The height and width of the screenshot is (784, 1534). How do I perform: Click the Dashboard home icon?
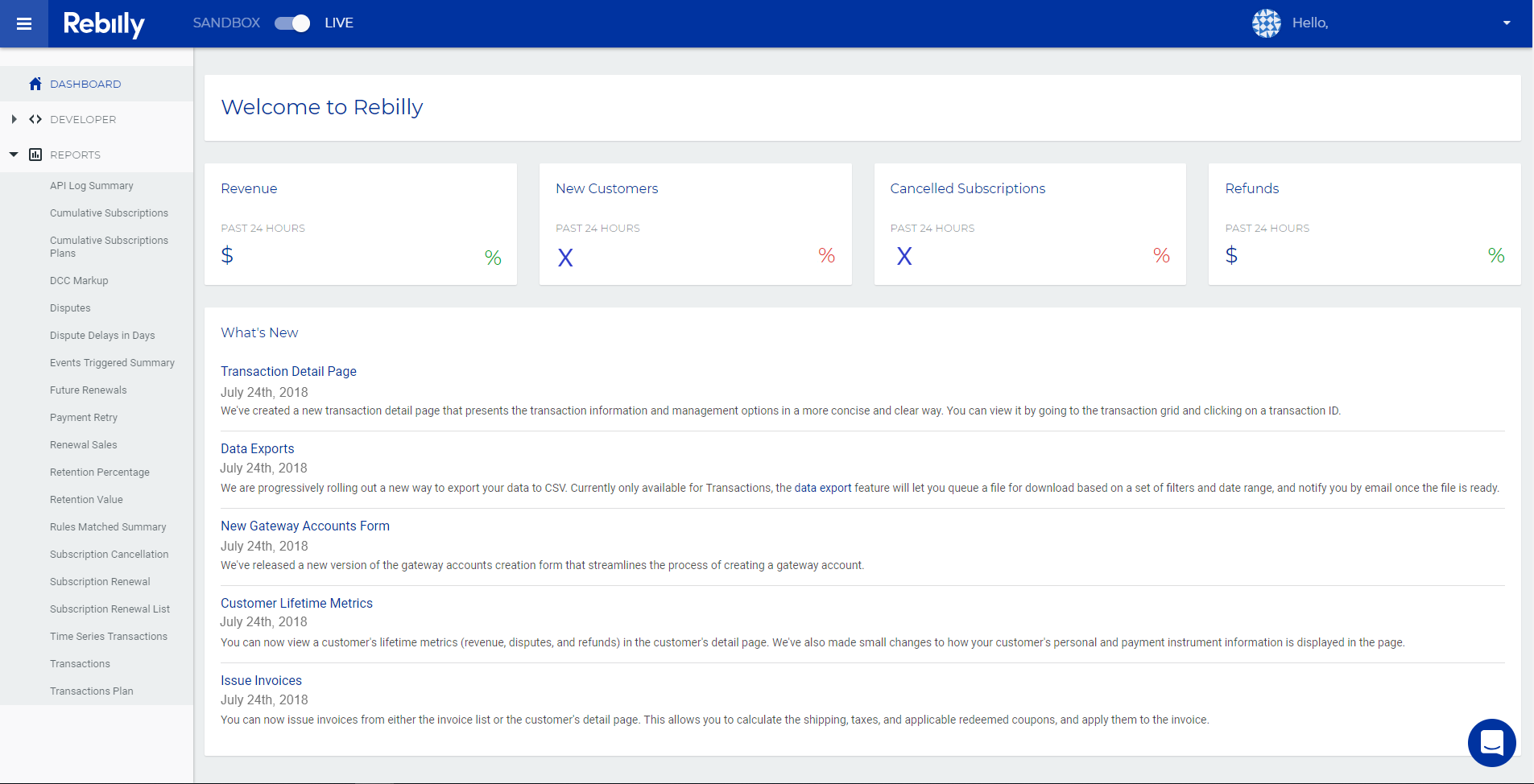pos(35,84)
